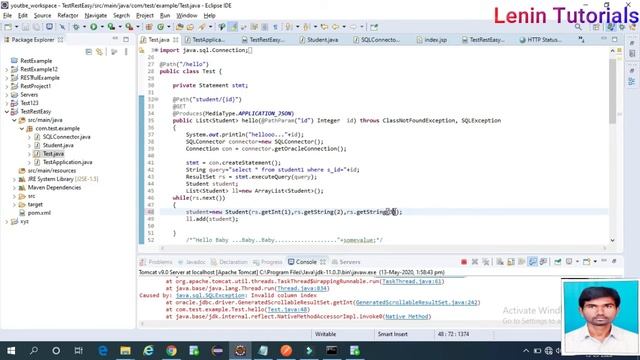Click the Pin Console icon in the Console toolbar
This screenshot has width=640, height=360.
[558, 262]
